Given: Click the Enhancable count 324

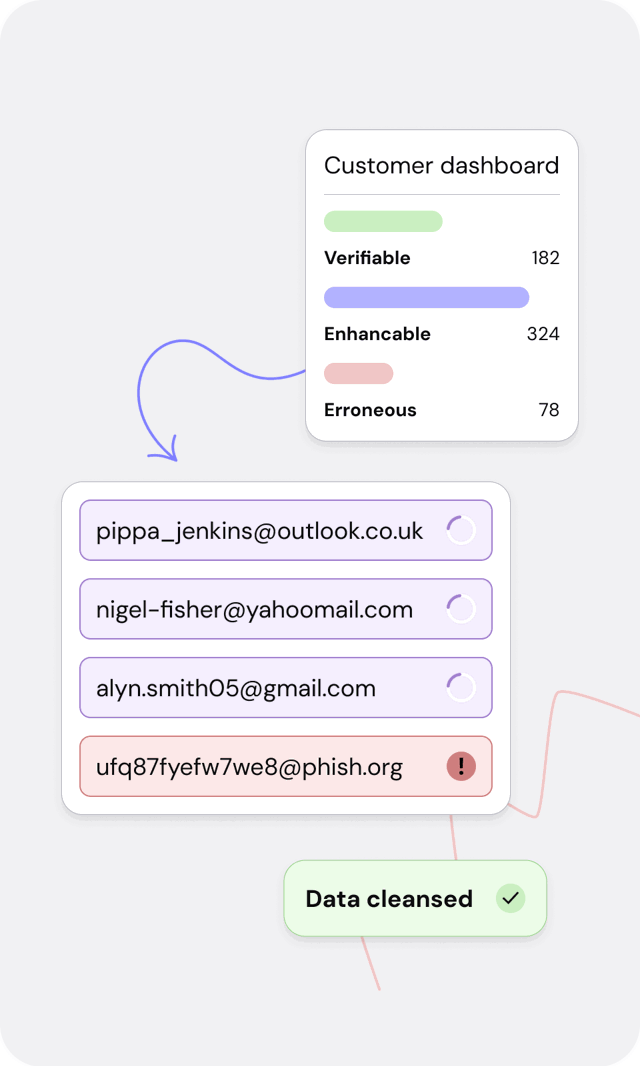Looking at the screenshot, I should point(543,334).
